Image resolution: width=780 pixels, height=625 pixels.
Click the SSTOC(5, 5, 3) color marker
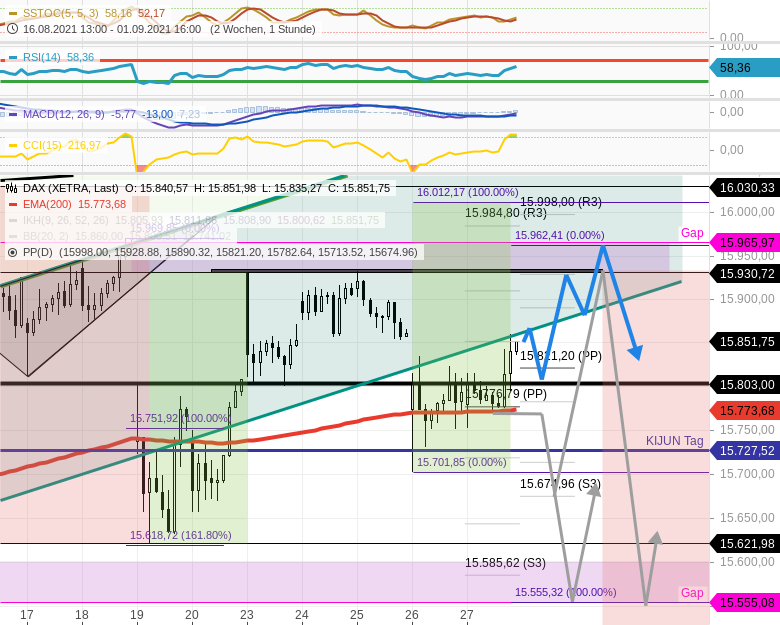click(13, 13)
